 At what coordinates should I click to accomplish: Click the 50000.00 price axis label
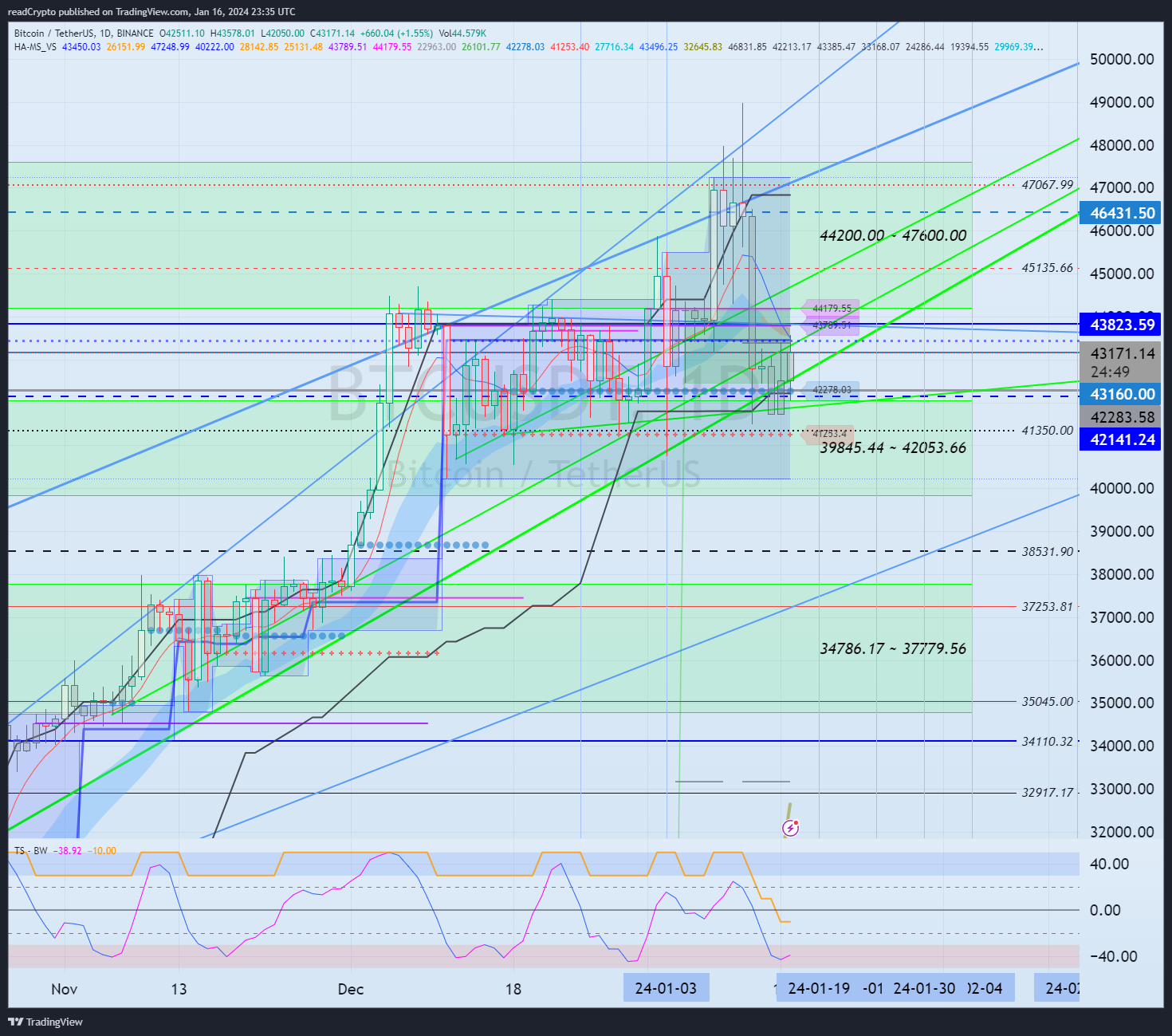coord(1123,59)
